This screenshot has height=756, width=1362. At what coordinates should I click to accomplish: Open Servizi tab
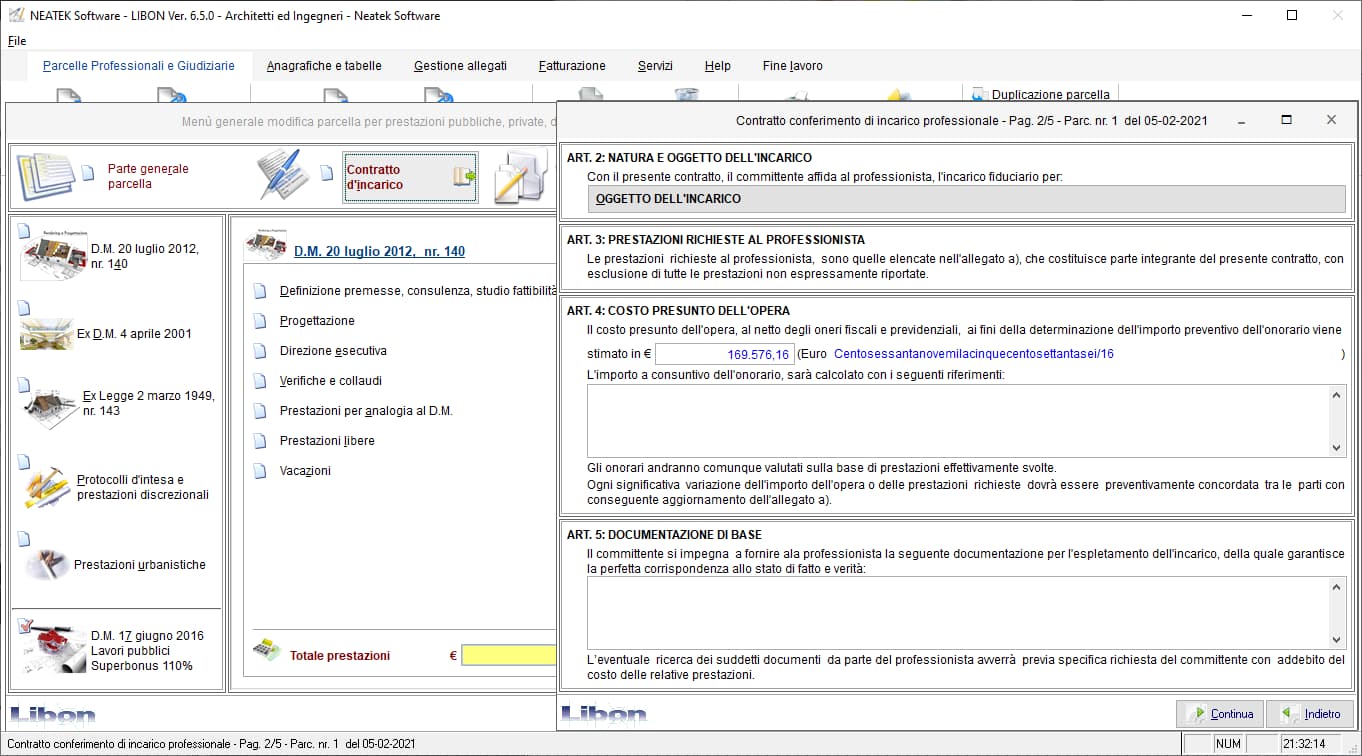[655, 66]
